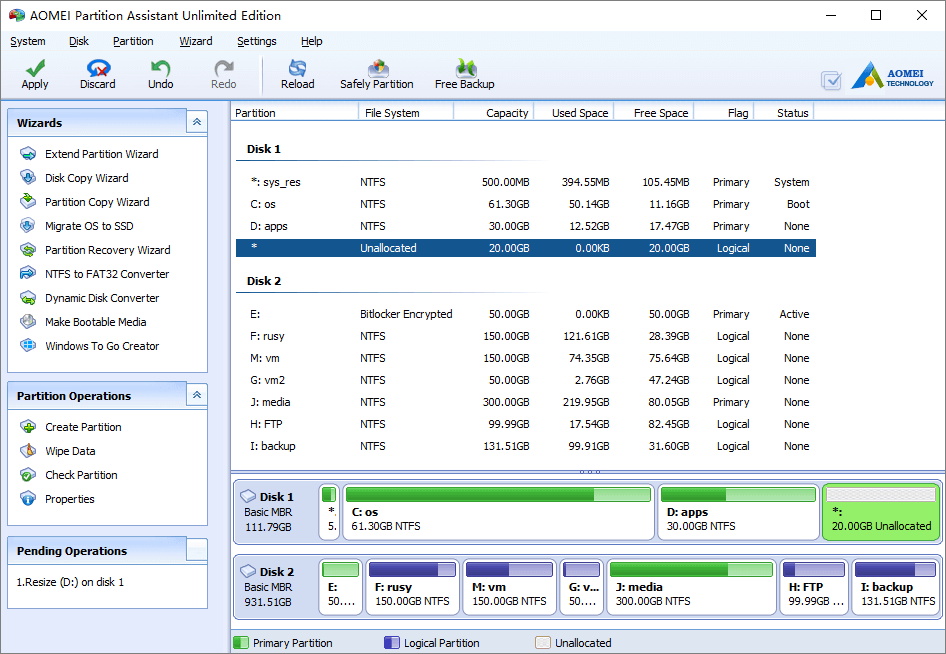Click the NTFS to FAT32 Converter icon
Screen dimensions: 946x654
point(28,273)
